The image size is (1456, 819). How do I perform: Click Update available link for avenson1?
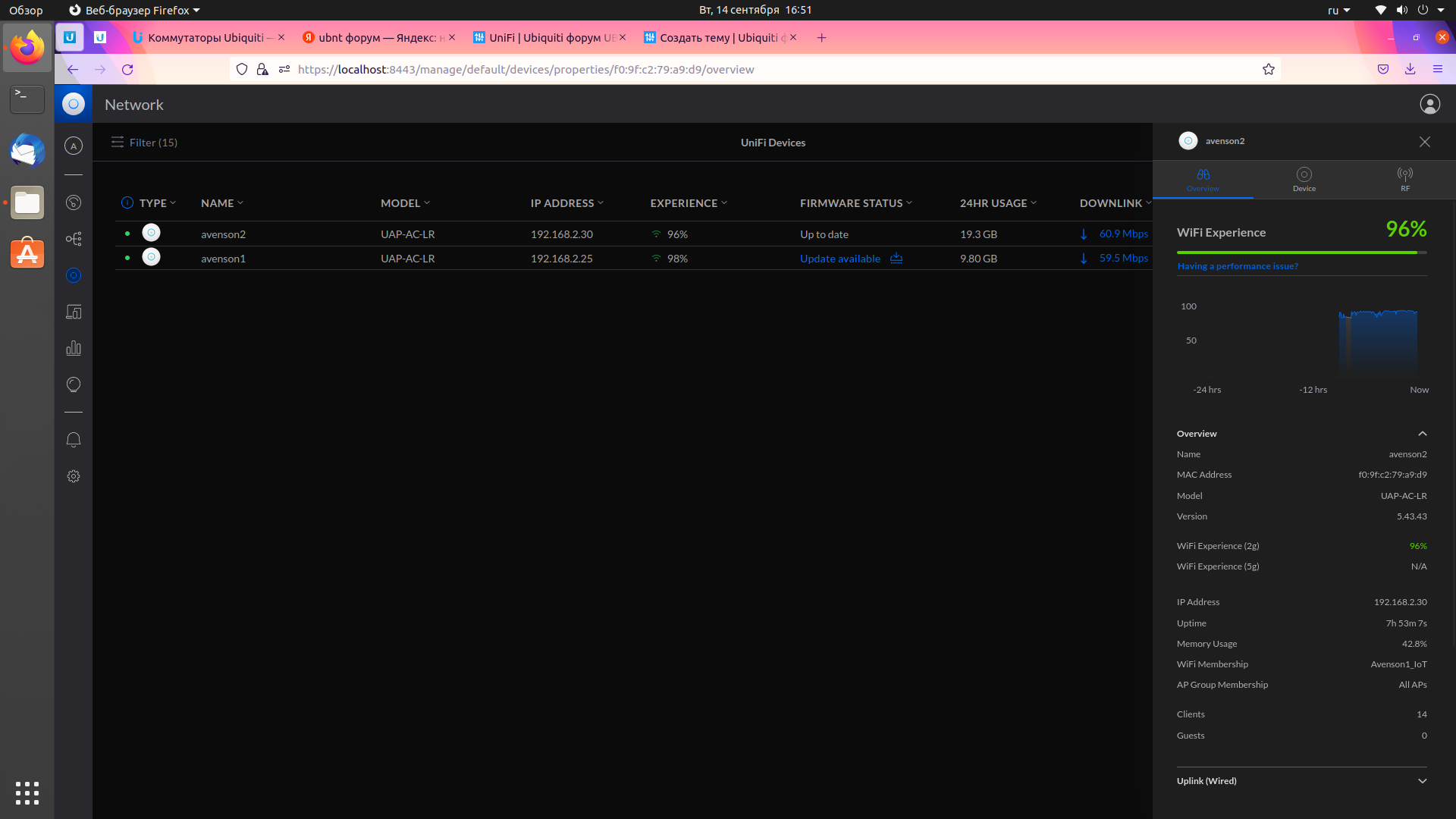coord(840,259)
